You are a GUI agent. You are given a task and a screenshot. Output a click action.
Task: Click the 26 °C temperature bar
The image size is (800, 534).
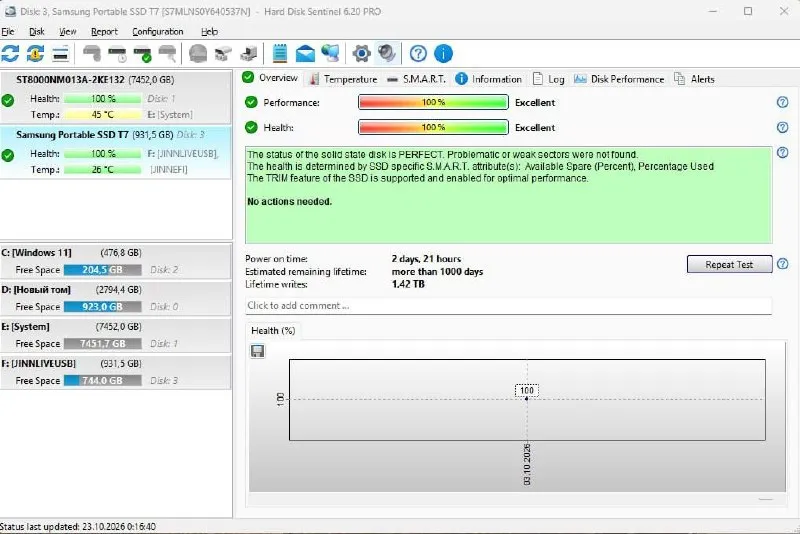pos(103,169)
